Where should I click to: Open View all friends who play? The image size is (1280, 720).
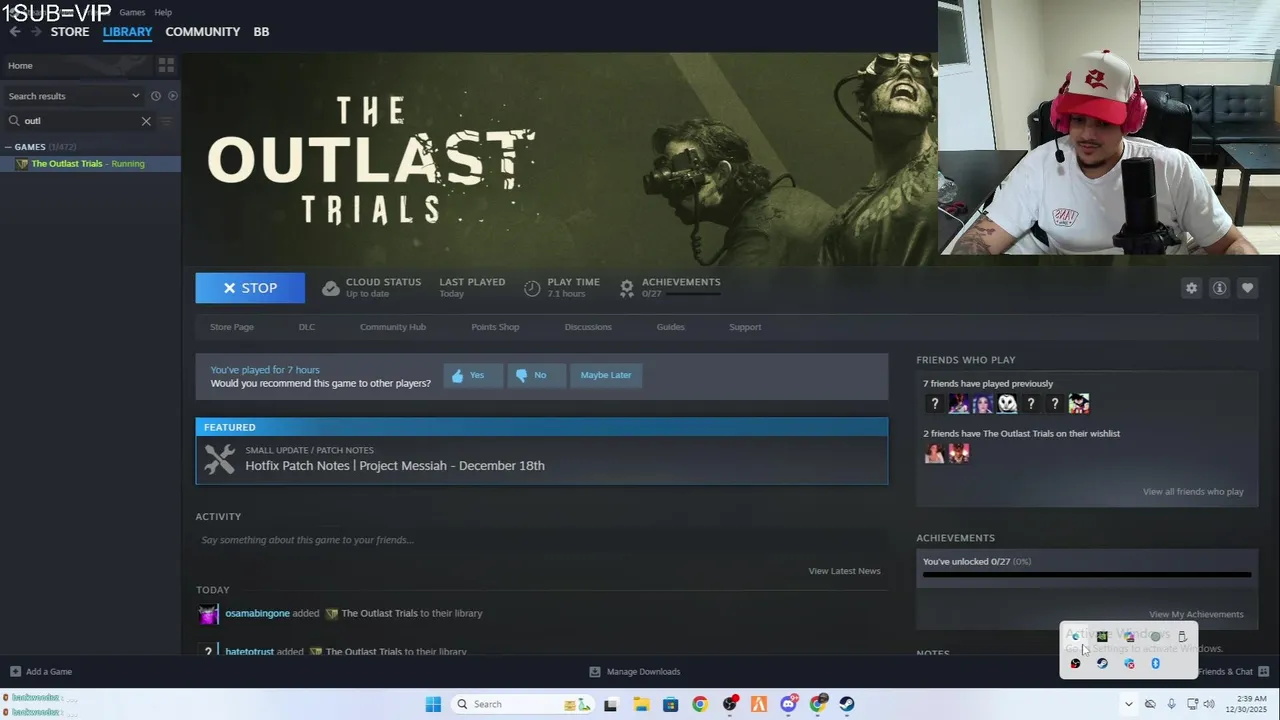(x=1193, y=492)
